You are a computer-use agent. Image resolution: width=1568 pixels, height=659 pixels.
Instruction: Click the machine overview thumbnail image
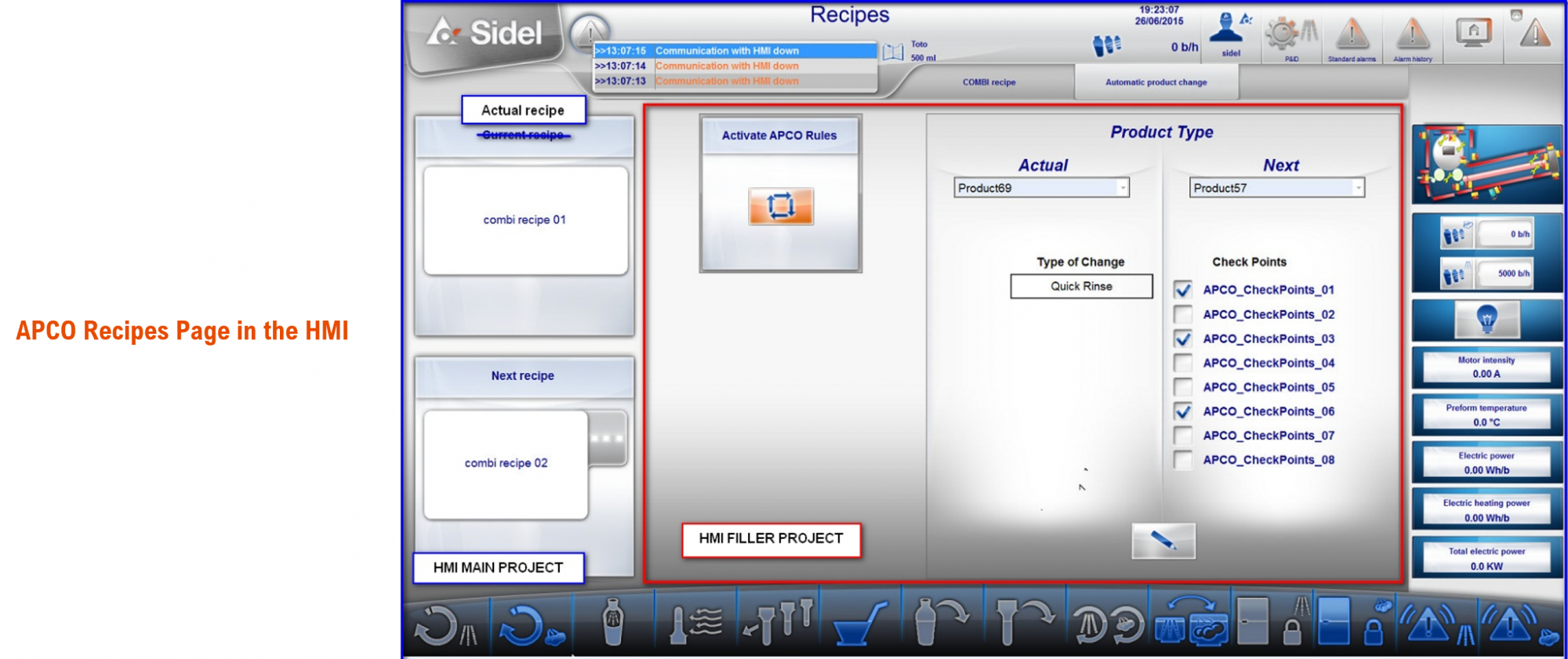(1486, 164)
